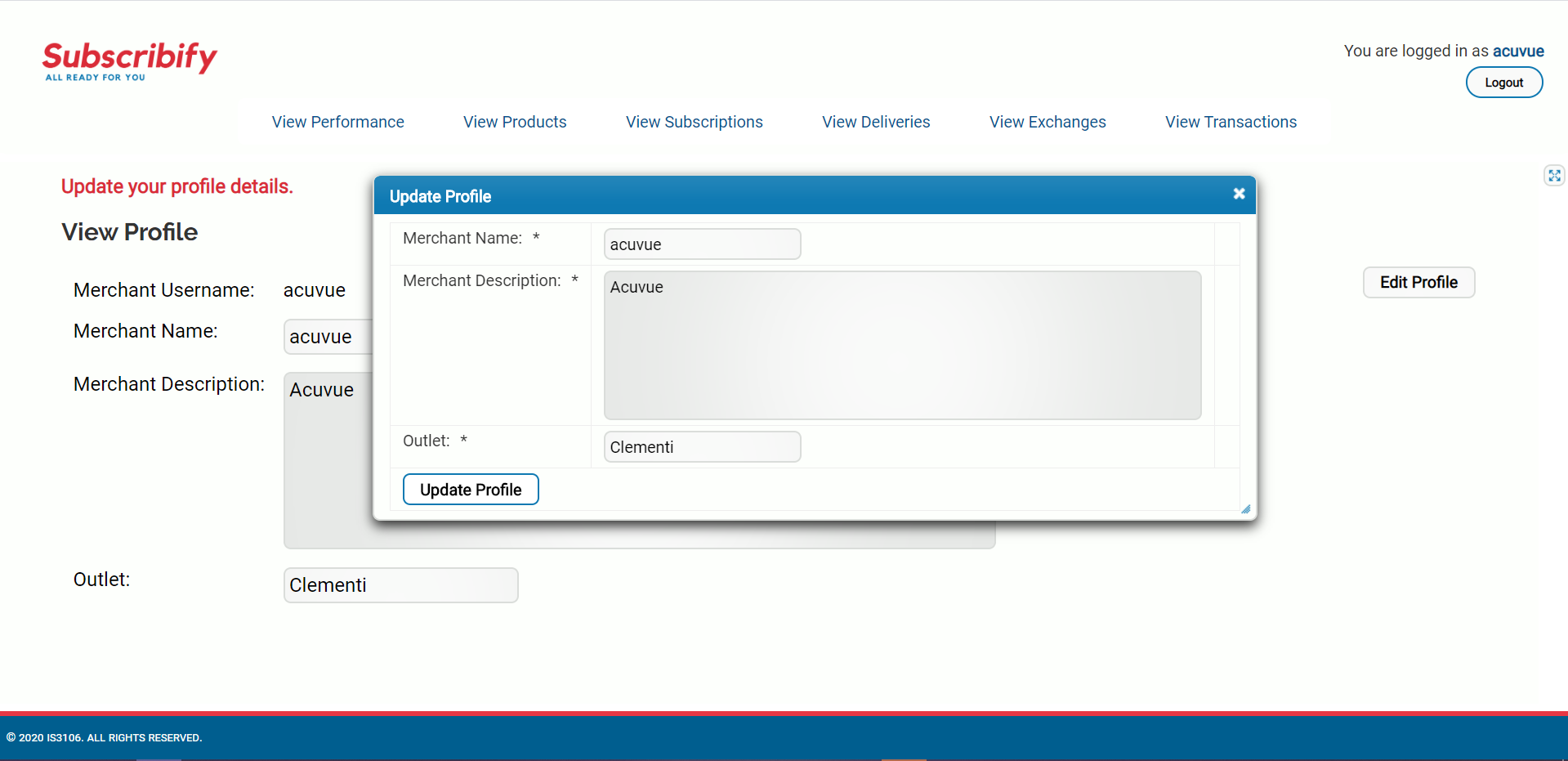Click the 'Merchant Username:' label
This screenshot has height=761, width=1568.
[164, 290]
